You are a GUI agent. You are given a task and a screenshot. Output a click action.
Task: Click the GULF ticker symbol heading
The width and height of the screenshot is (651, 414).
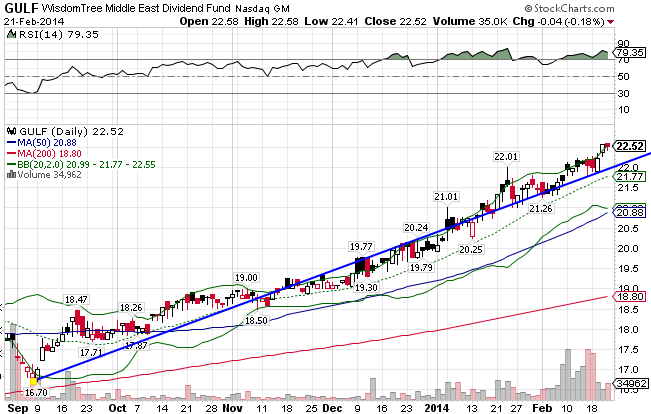[21, 8]
